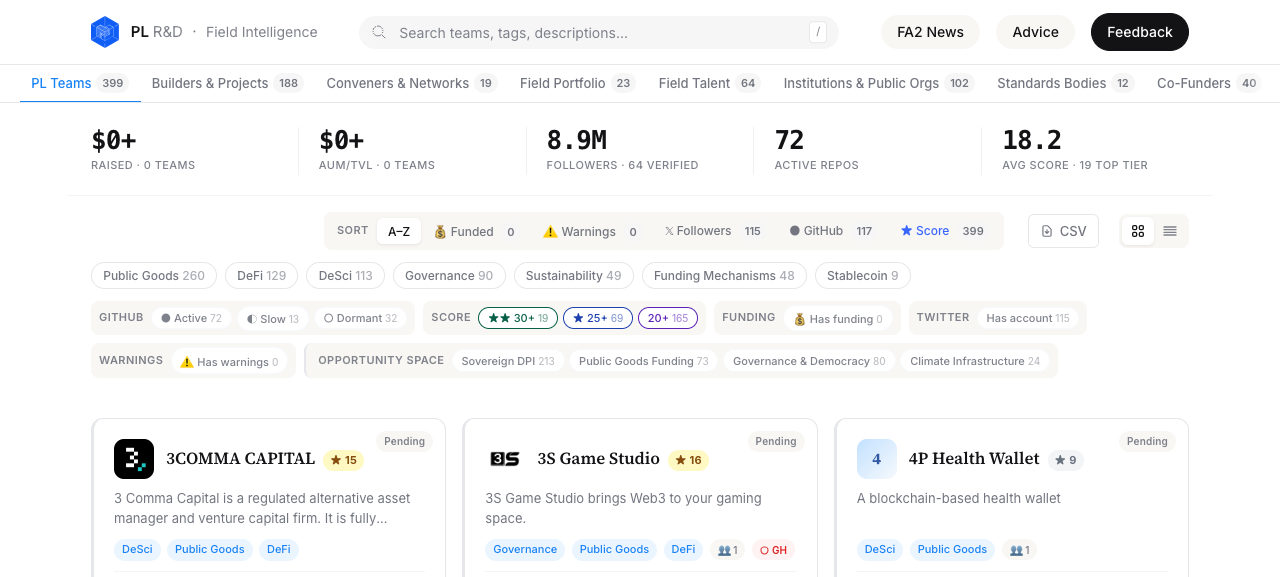Filter by DeSci 113 tag chip
The height and width of the screenshot is (577, 1280).
[x=346, y=276]
